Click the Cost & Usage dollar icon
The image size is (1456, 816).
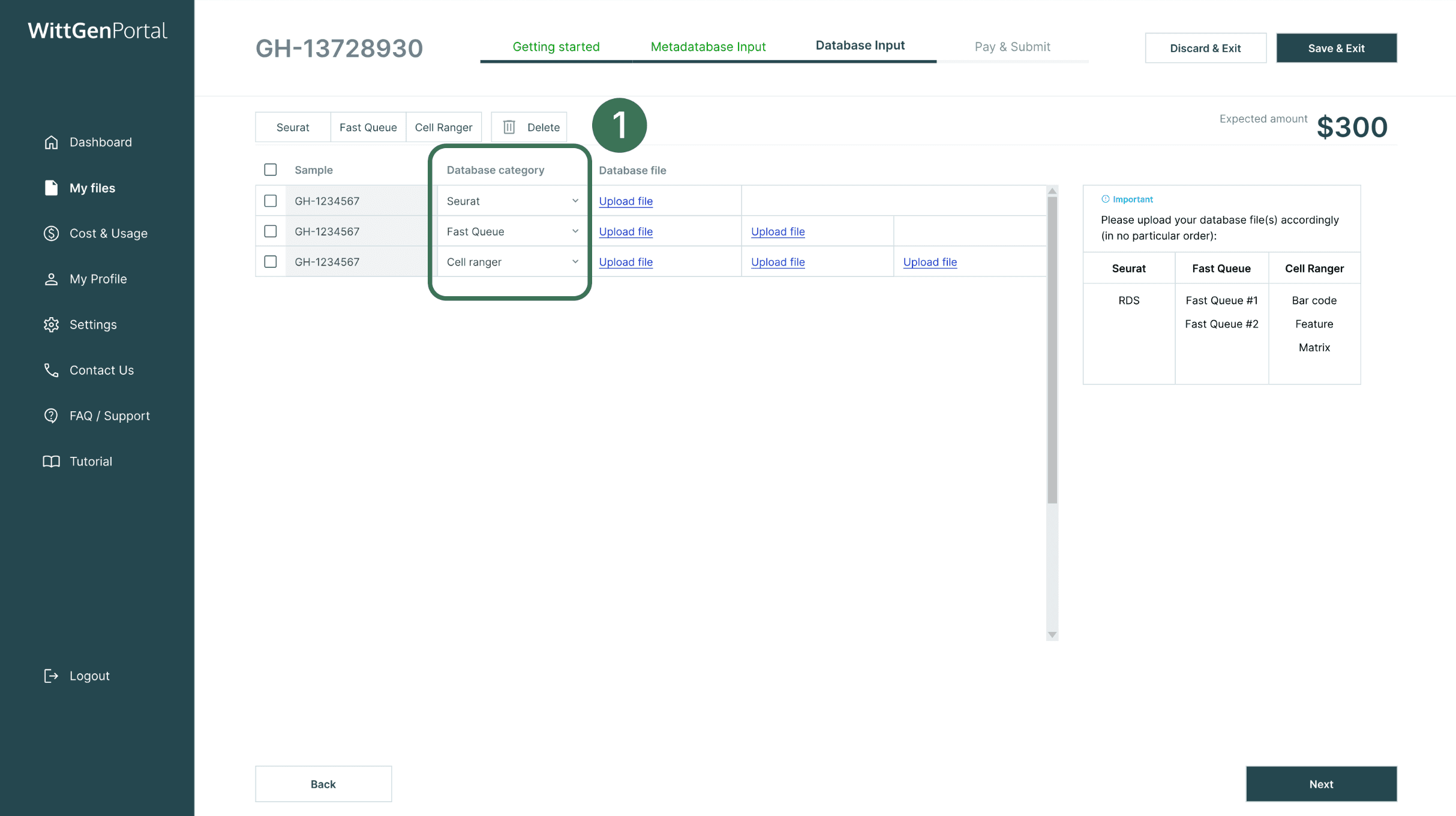point(51,233)
